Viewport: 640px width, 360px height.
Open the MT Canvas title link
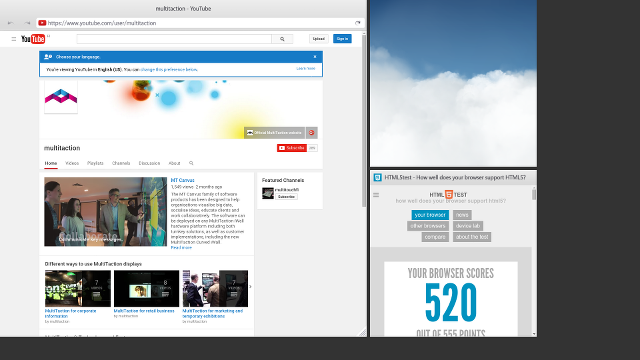182,180
